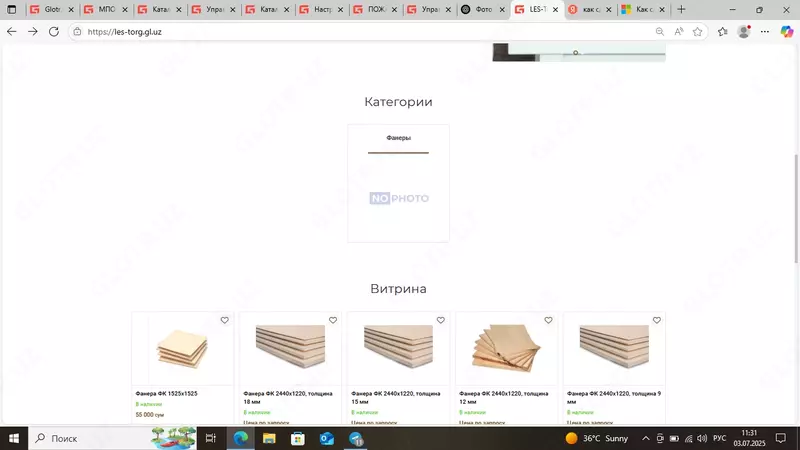
Task: Open a new browser tab
Action: click(681, 9)
